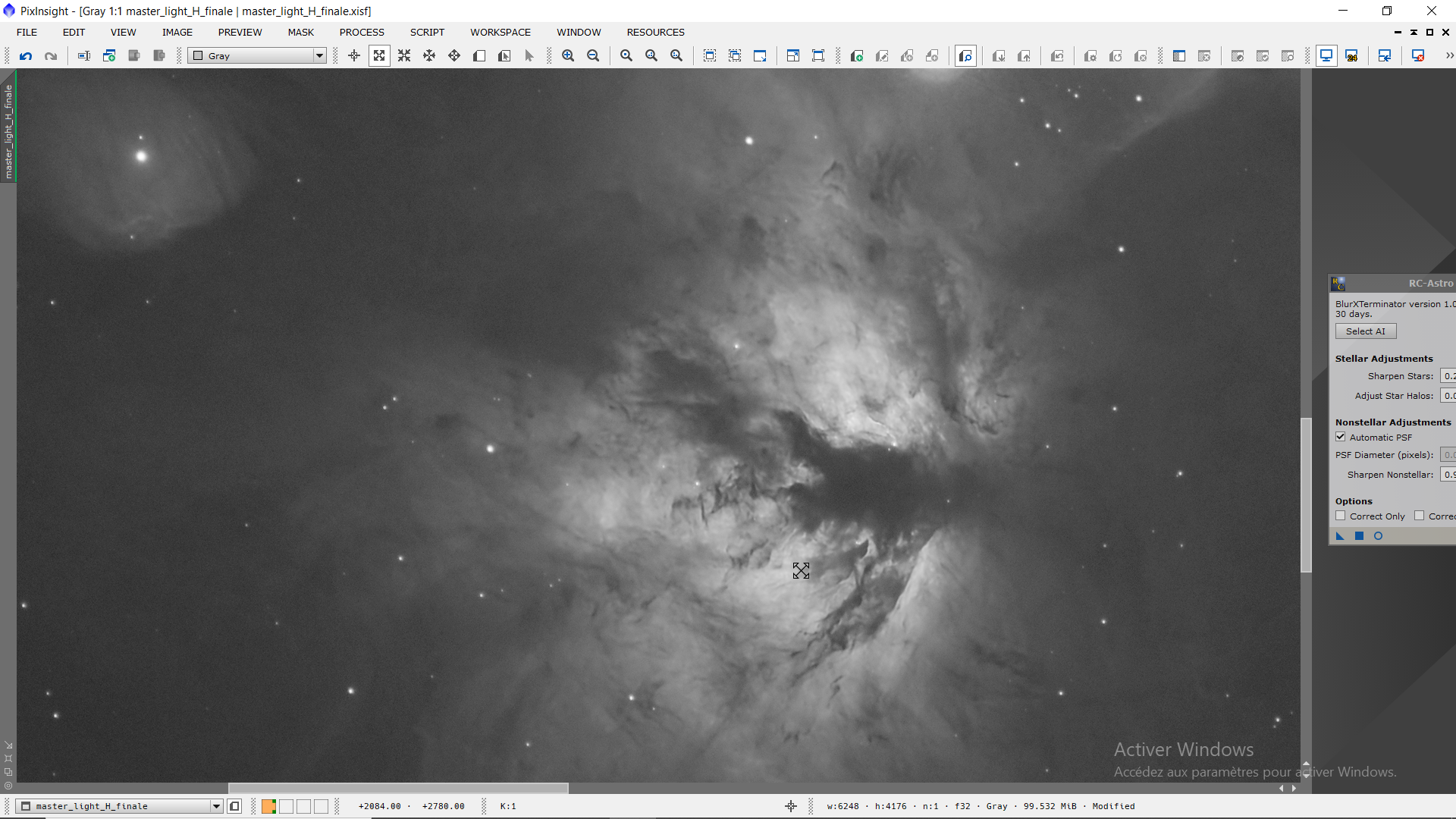Screen dimensions: 1456x819
Task: Uncheck the Automatic PSF checkbox
Action: [x=1341, y=437]
